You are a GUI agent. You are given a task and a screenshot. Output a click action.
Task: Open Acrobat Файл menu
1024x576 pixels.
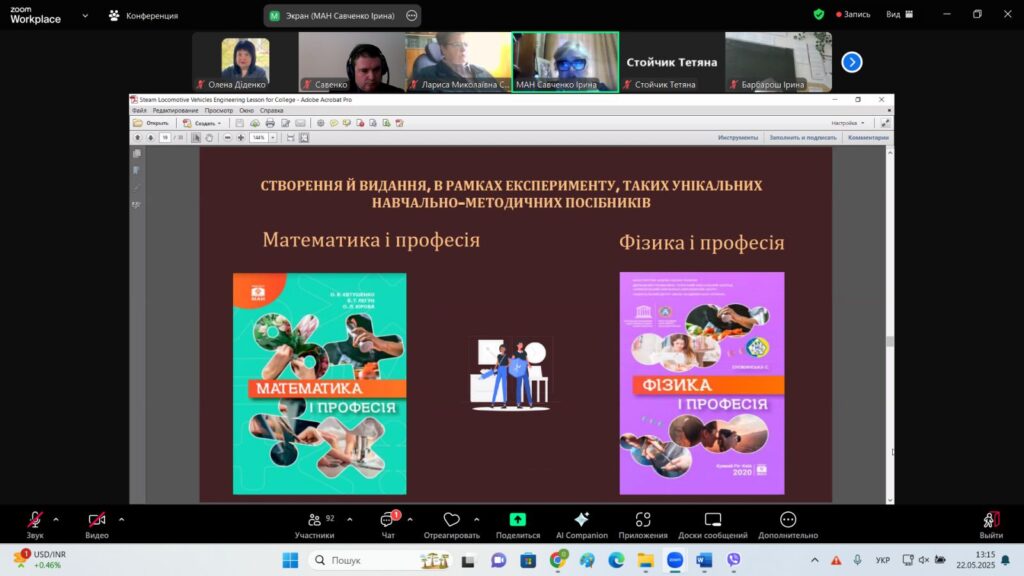coord(140,111)
